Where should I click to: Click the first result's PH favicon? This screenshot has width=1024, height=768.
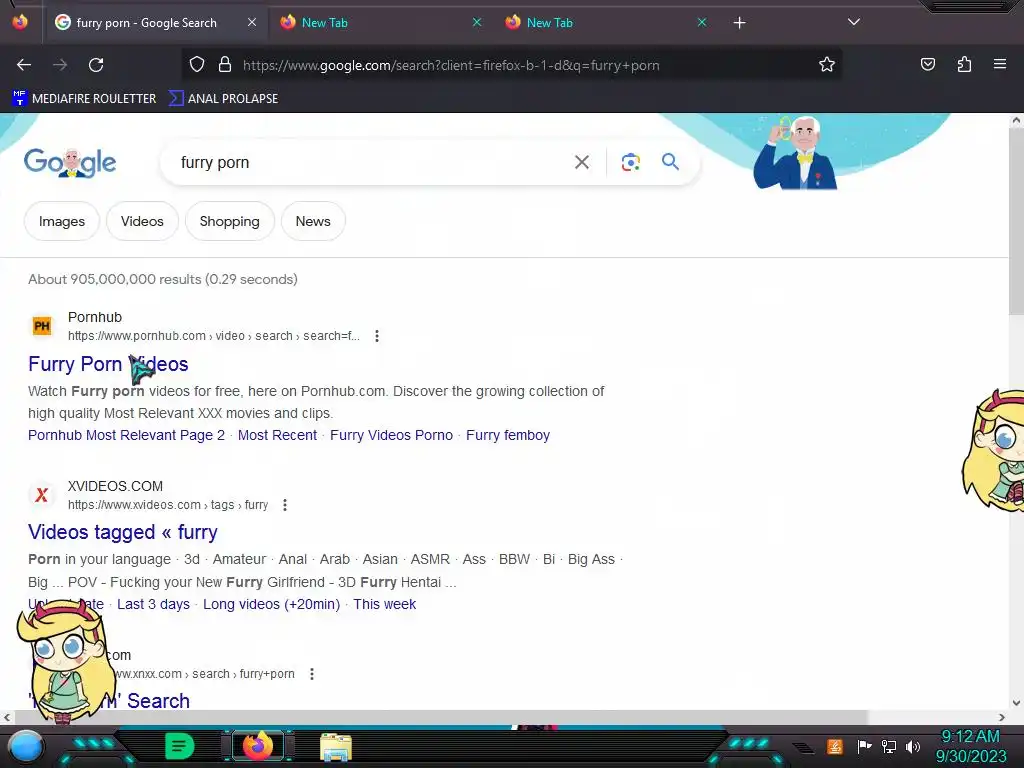(42, 326)
